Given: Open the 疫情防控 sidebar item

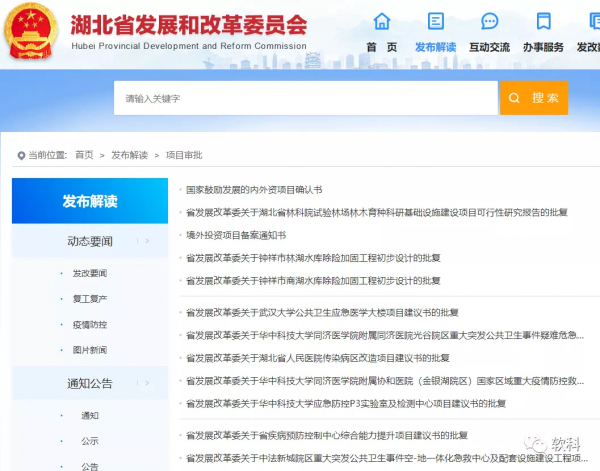Looking at the screenshot, I should coord(90,325).
